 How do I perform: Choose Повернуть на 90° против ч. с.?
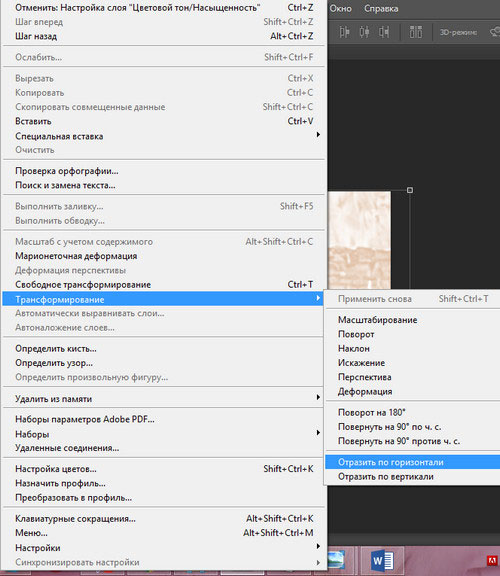coord(413,441)
